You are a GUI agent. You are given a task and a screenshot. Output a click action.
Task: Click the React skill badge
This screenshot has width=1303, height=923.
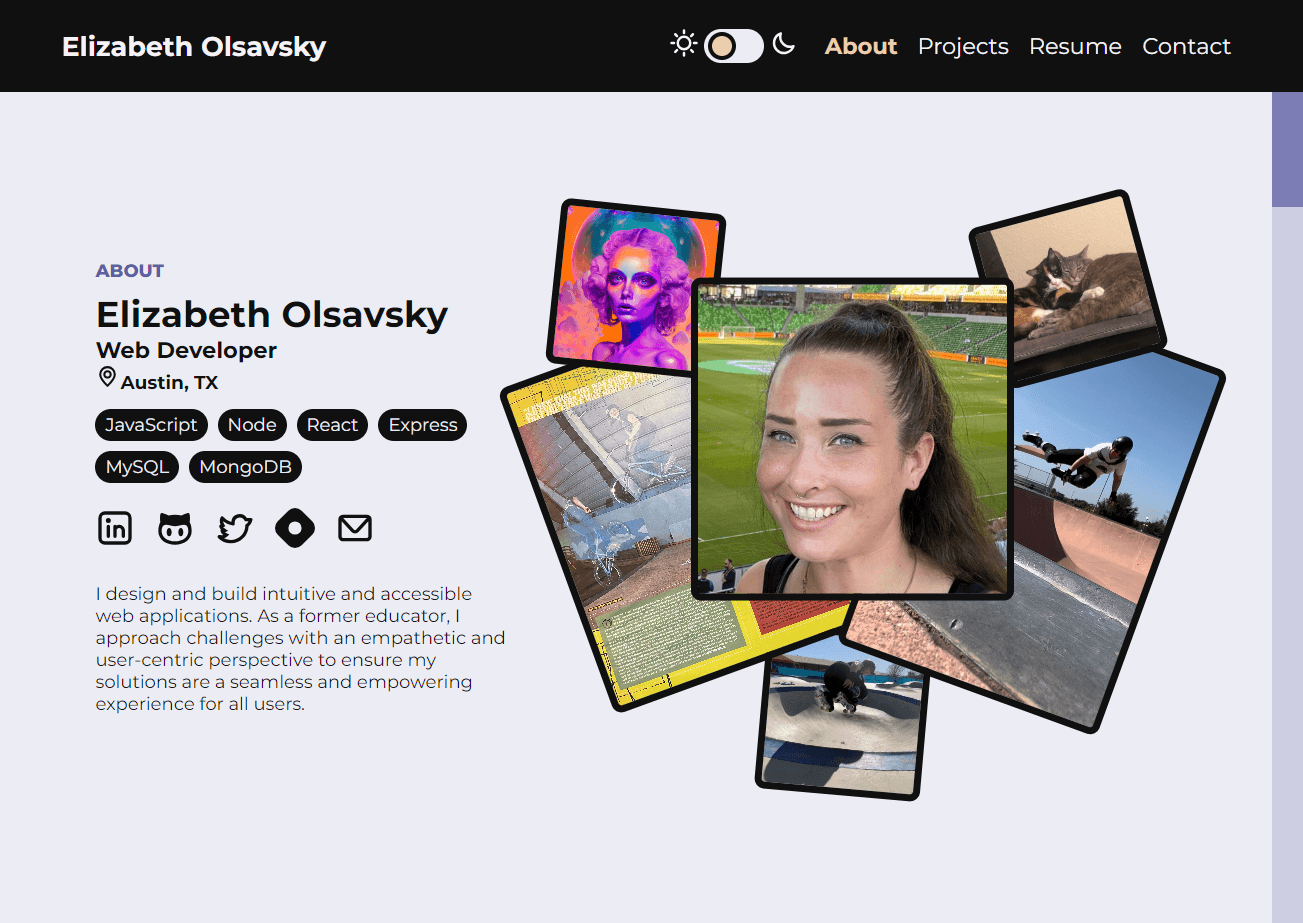[x=332, y=425]
